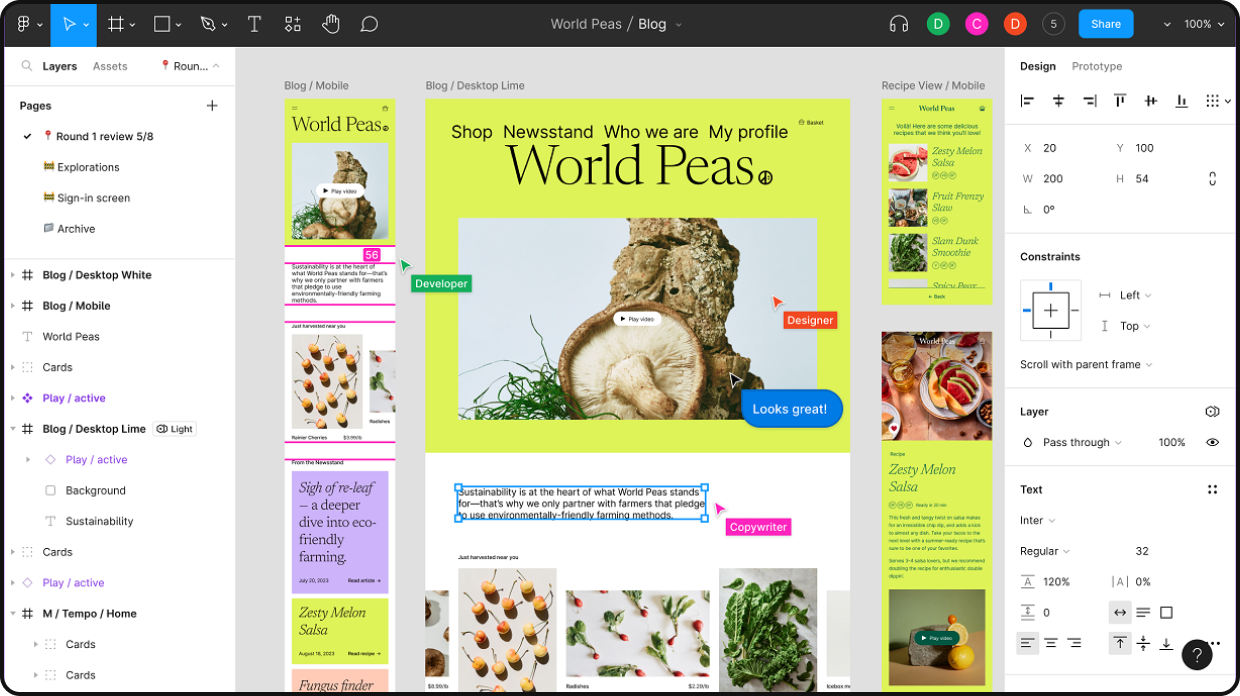Click the constraints diagram widget
The image size is (1240, 696).
(1050, 310)
